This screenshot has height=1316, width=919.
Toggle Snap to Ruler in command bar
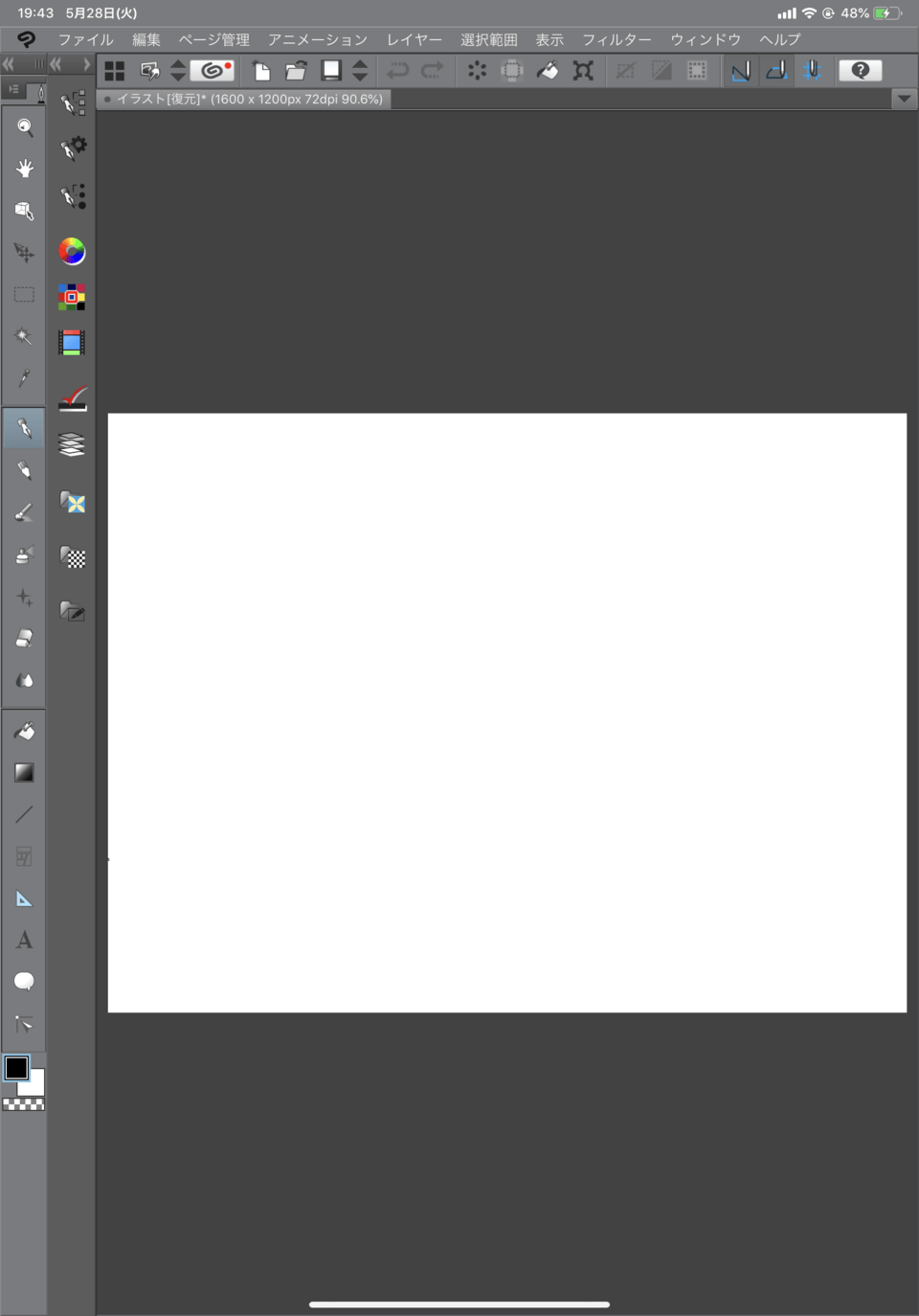pos(740,70)
